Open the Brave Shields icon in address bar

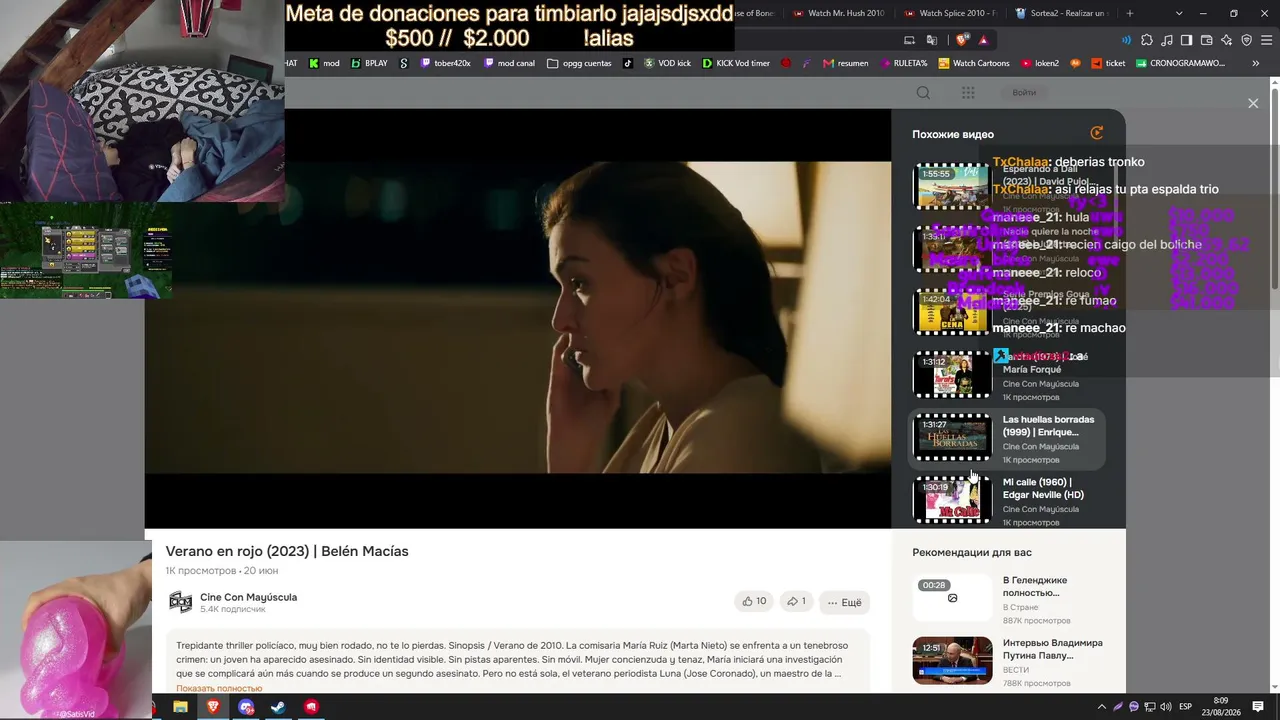click(x=962, y=40)
